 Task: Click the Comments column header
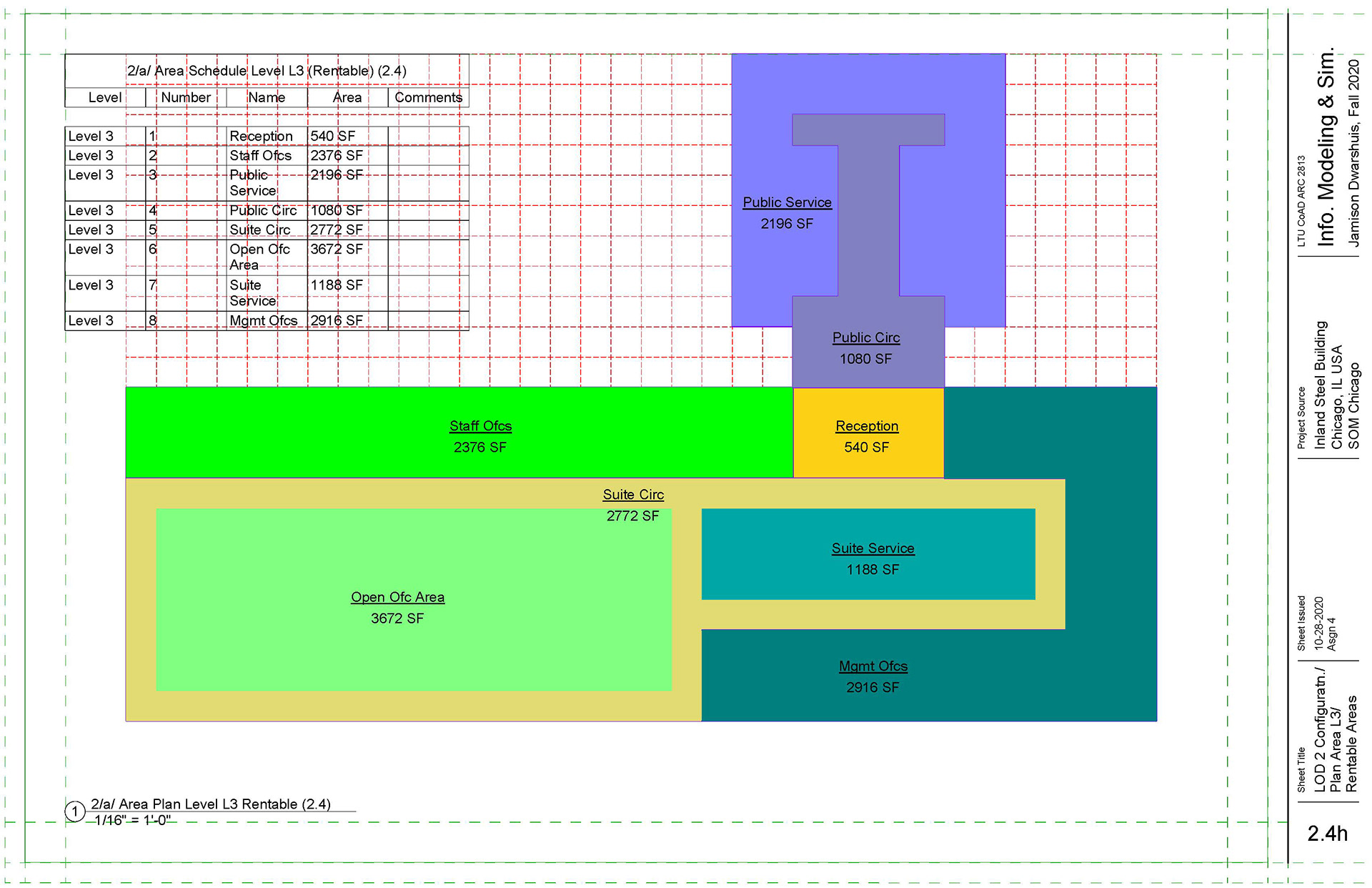pyautogui.click(x=428, y=98)
